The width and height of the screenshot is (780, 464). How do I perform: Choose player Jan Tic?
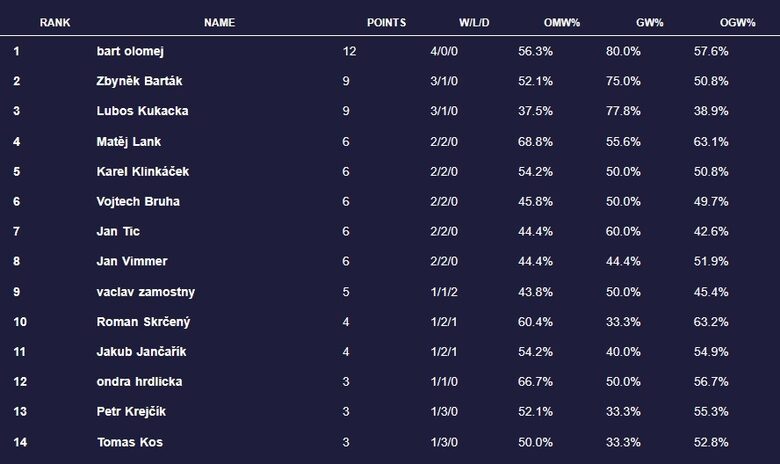point(118,231)
